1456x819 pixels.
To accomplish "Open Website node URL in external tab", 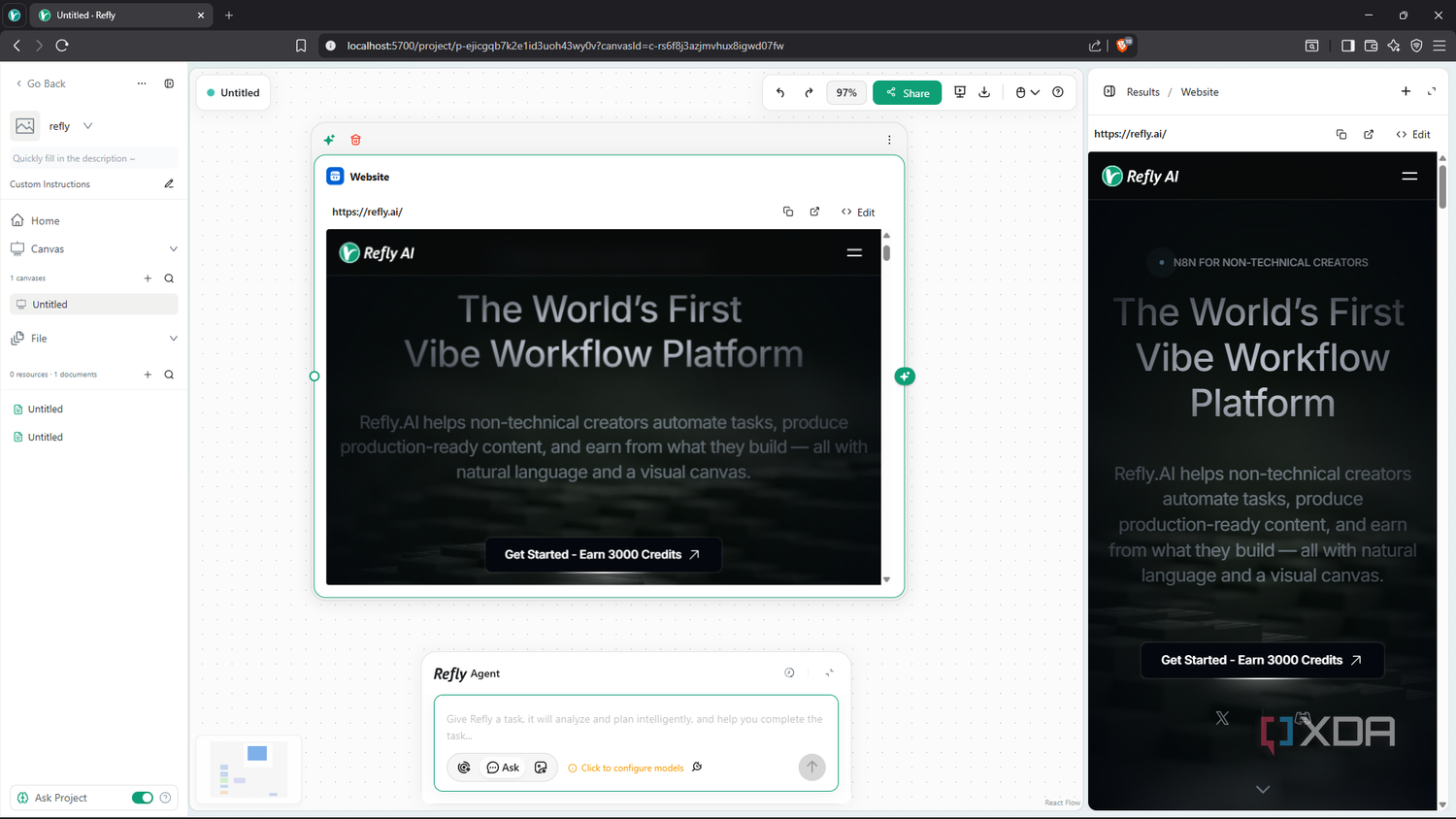I will coord(815,212).
